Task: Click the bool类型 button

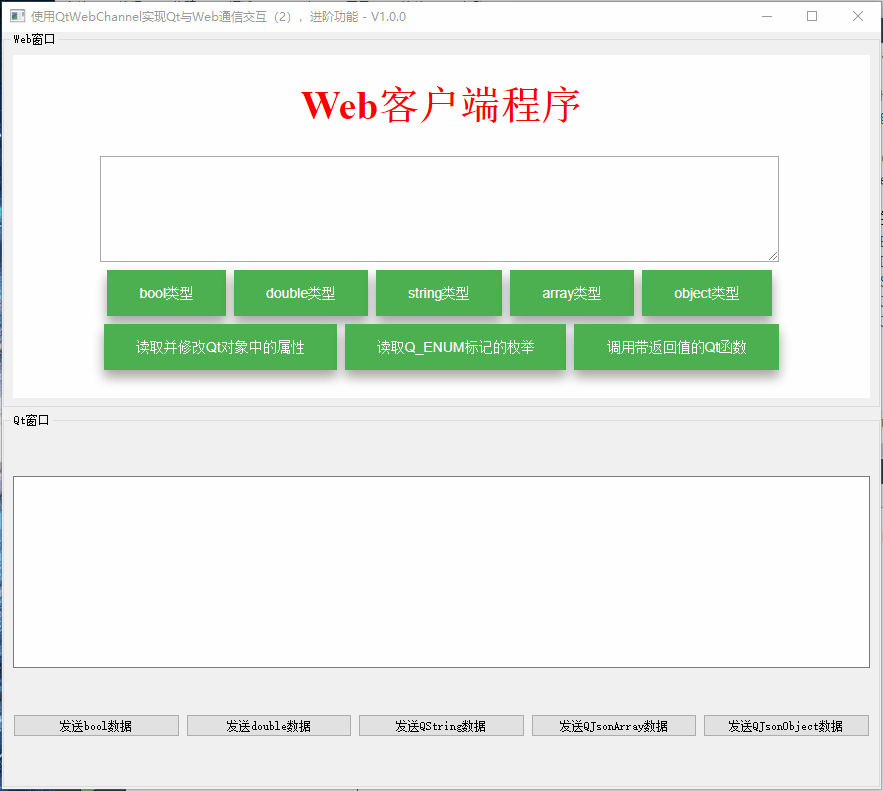Action: coord(166,292)
